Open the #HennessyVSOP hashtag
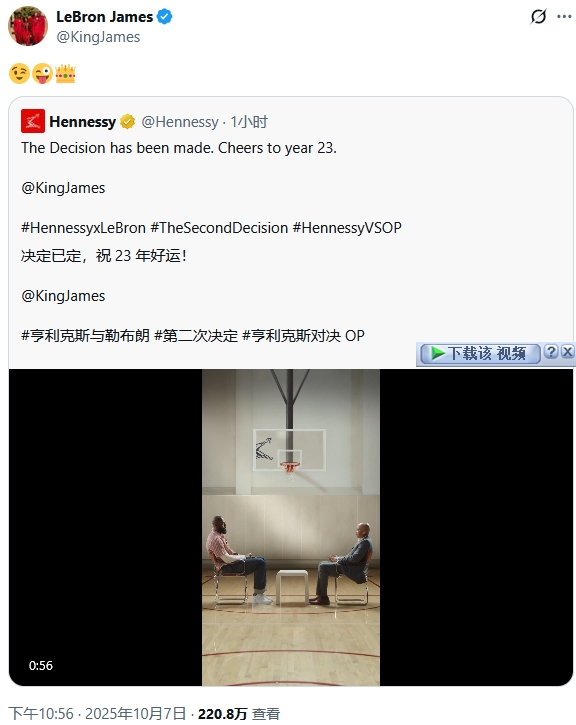576x725 pixels. pos(347,228)
